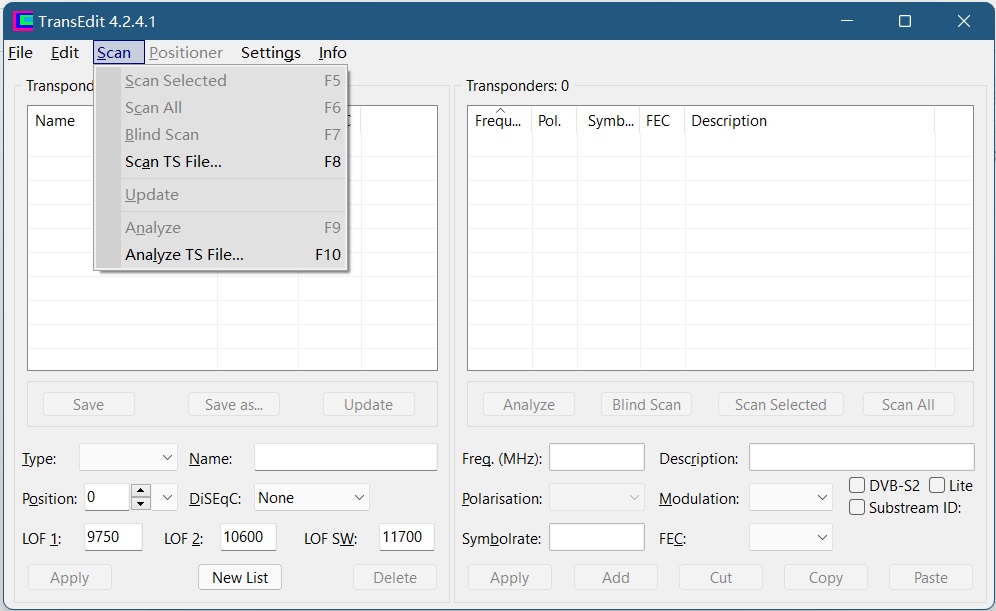Click the Description text field
Screen dimensions: 996x611
coord(860,458)
